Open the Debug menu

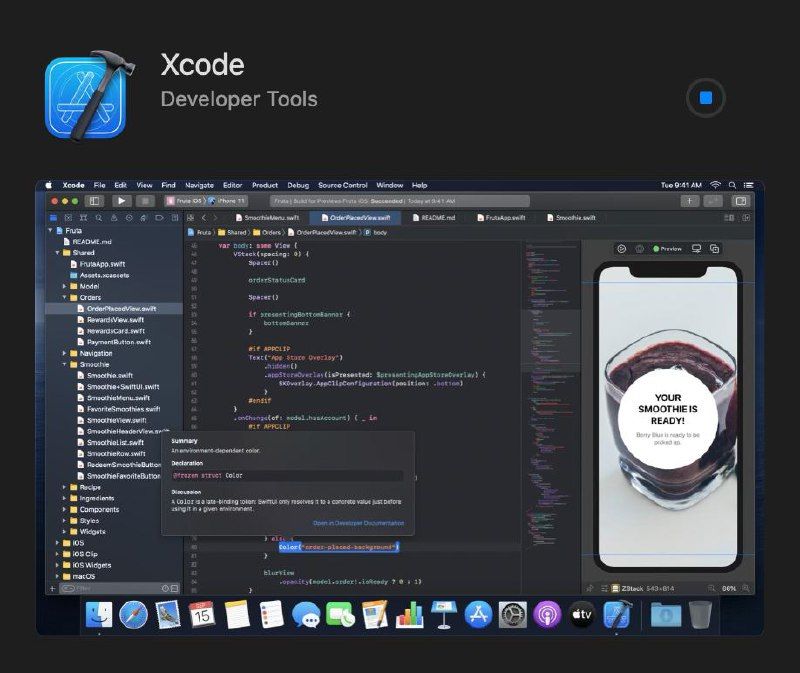click(298, 185)
